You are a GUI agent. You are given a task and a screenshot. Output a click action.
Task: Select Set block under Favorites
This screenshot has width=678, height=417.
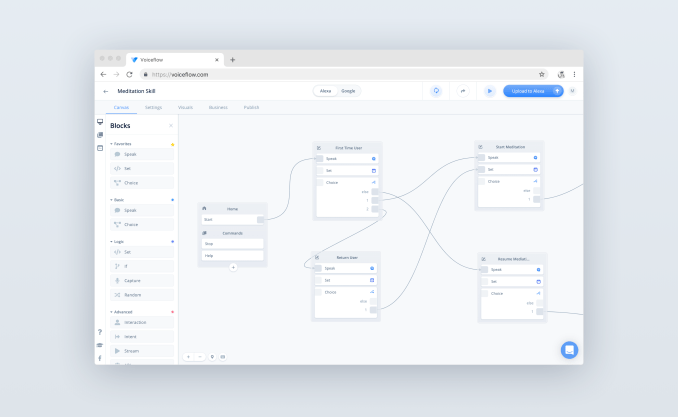[x=142, y=169]
